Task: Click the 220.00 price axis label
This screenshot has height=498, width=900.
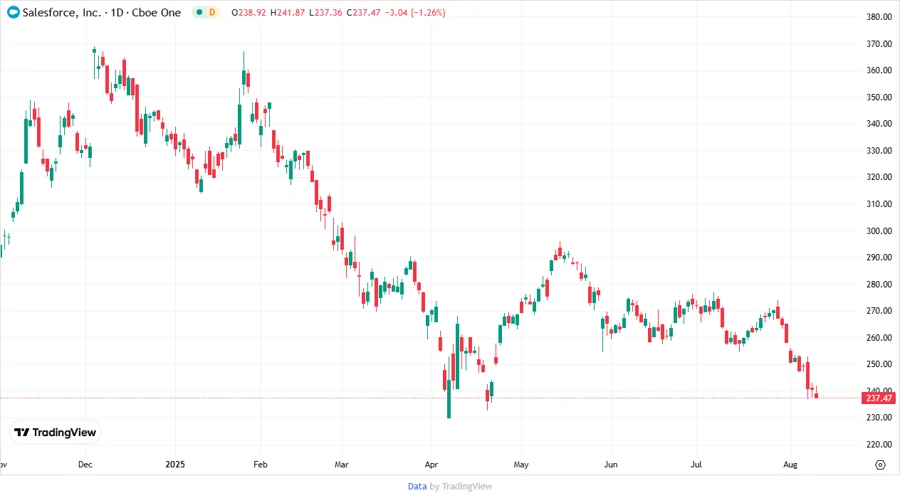Action: (879, 444)
